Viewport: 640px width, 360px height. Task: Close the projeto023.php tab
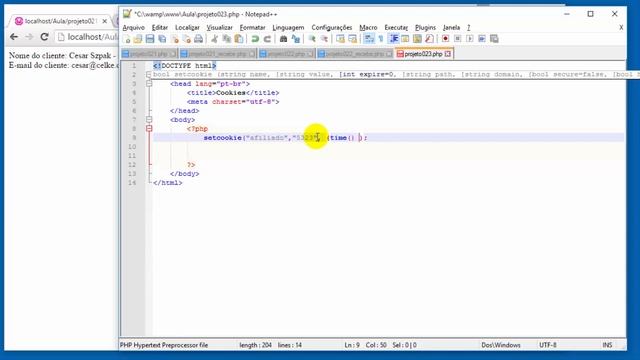point(448,54)
